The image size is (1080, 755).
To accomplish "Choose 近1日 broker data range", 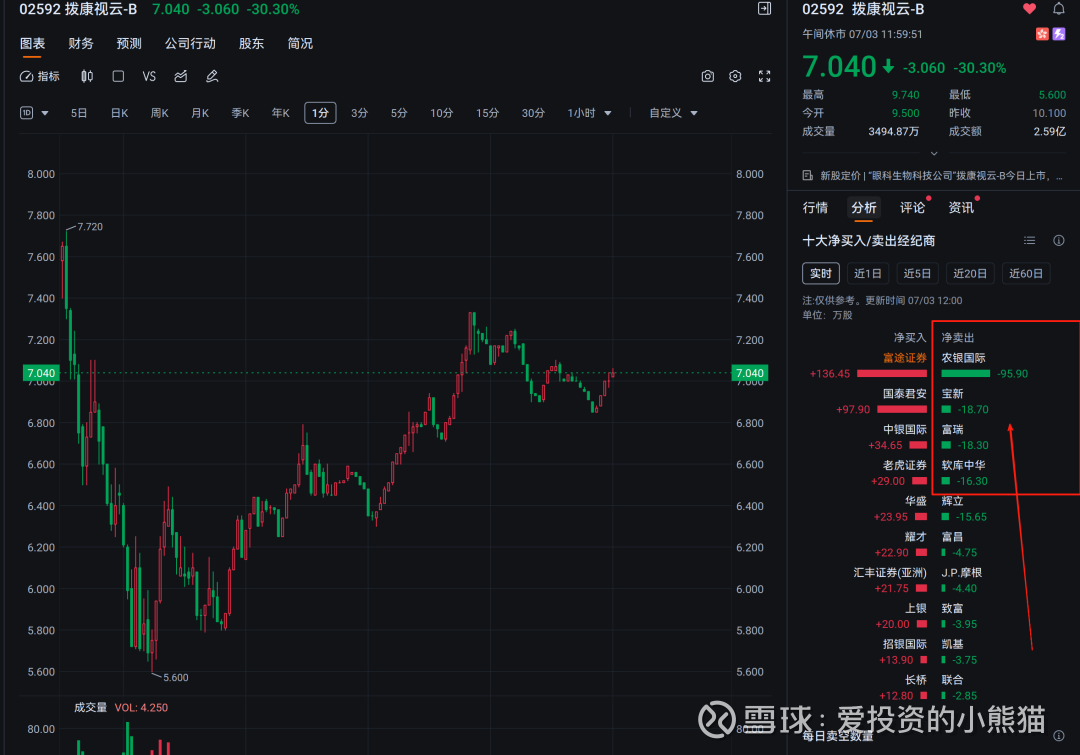I will (868, 273).
